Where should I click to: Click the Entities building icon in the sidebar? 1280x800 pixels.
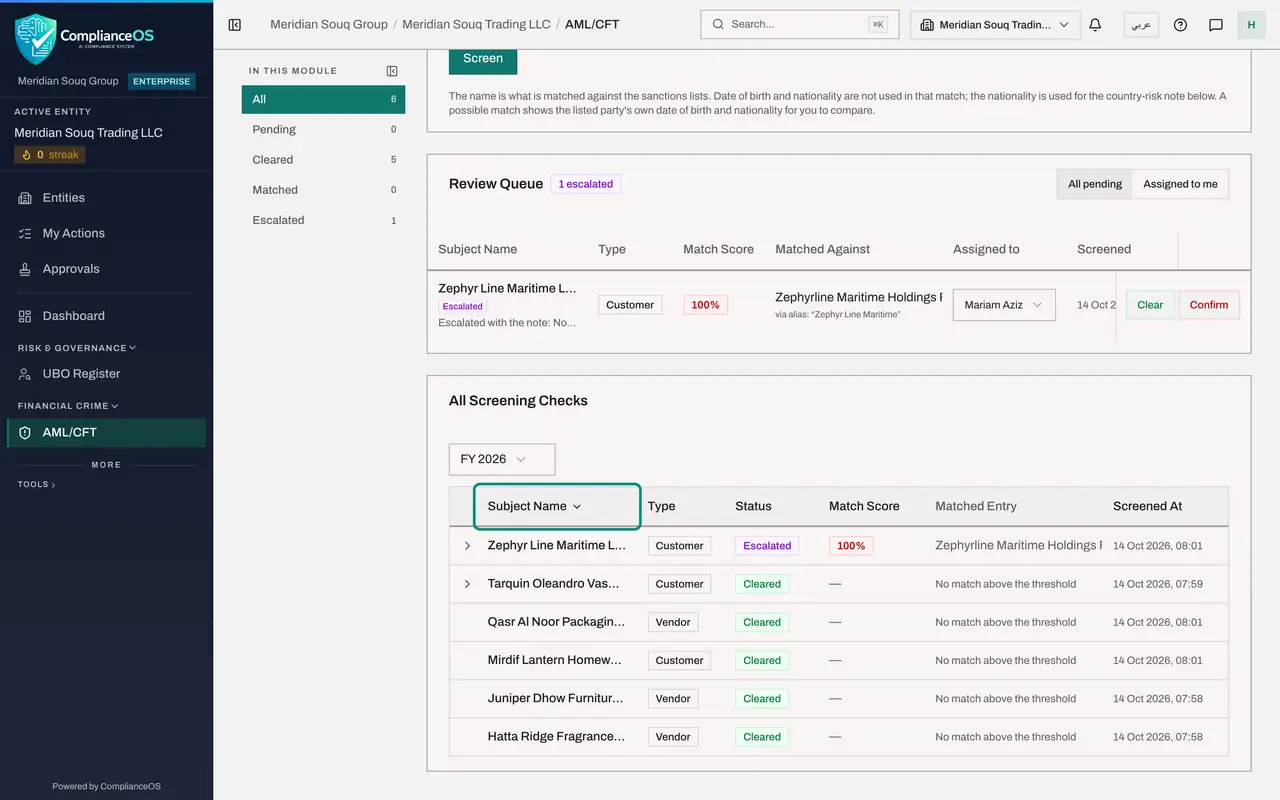click(x=25, y=198)
